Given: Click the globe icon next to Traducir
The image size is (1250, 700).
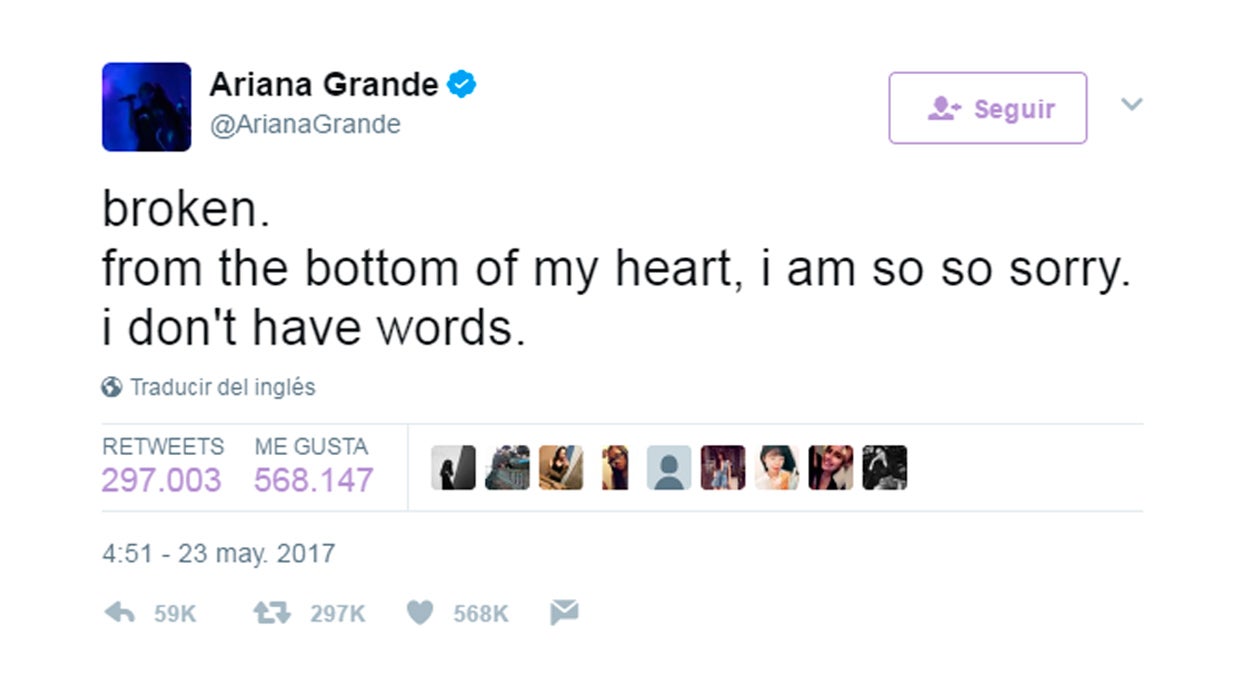Looking at the screenshot, I should 113,386.
